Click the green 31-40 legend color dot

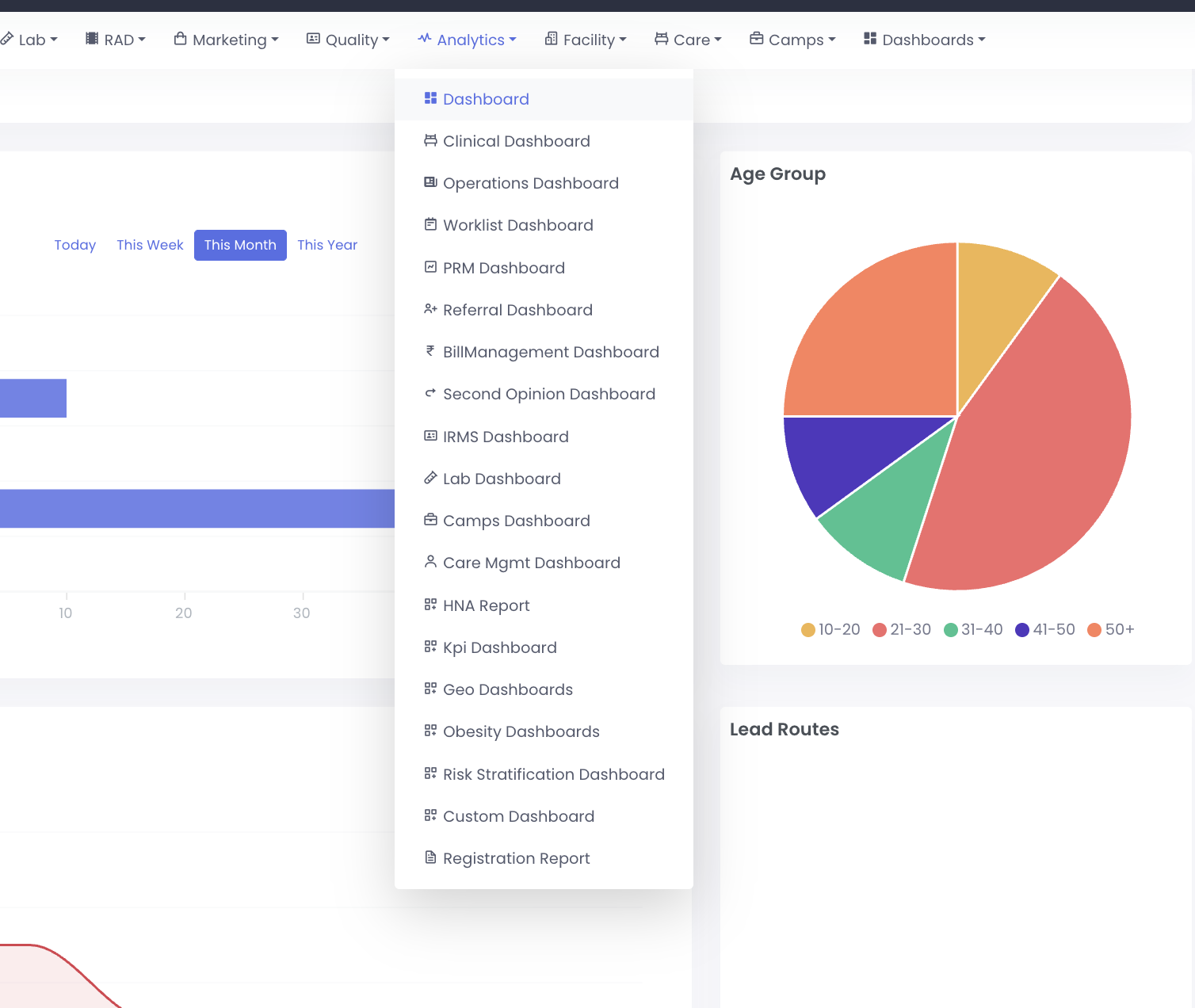pyautogui.click(x=951, y=630)
